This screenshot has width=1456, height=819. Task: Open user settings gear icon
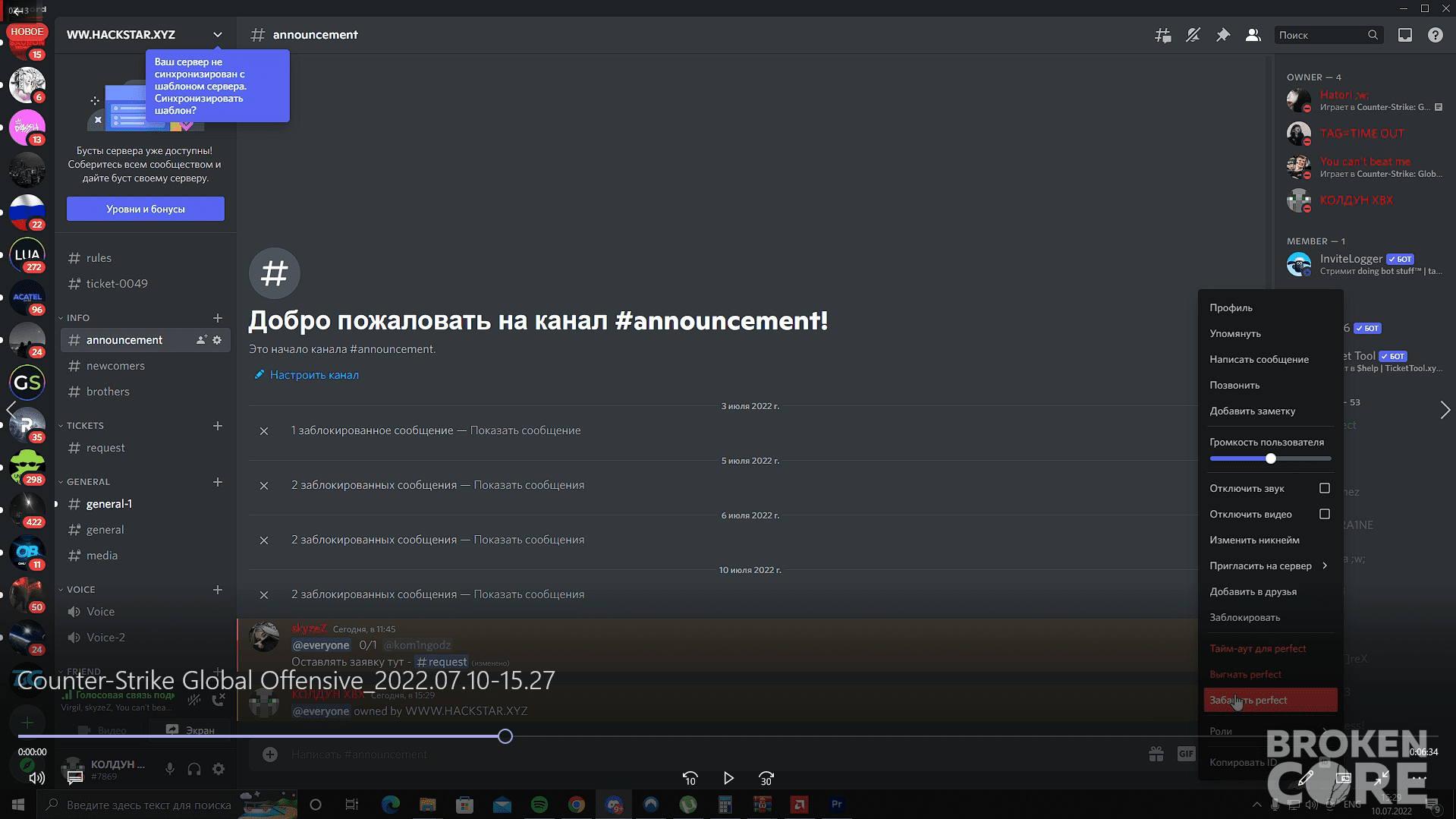coord(219,769)
